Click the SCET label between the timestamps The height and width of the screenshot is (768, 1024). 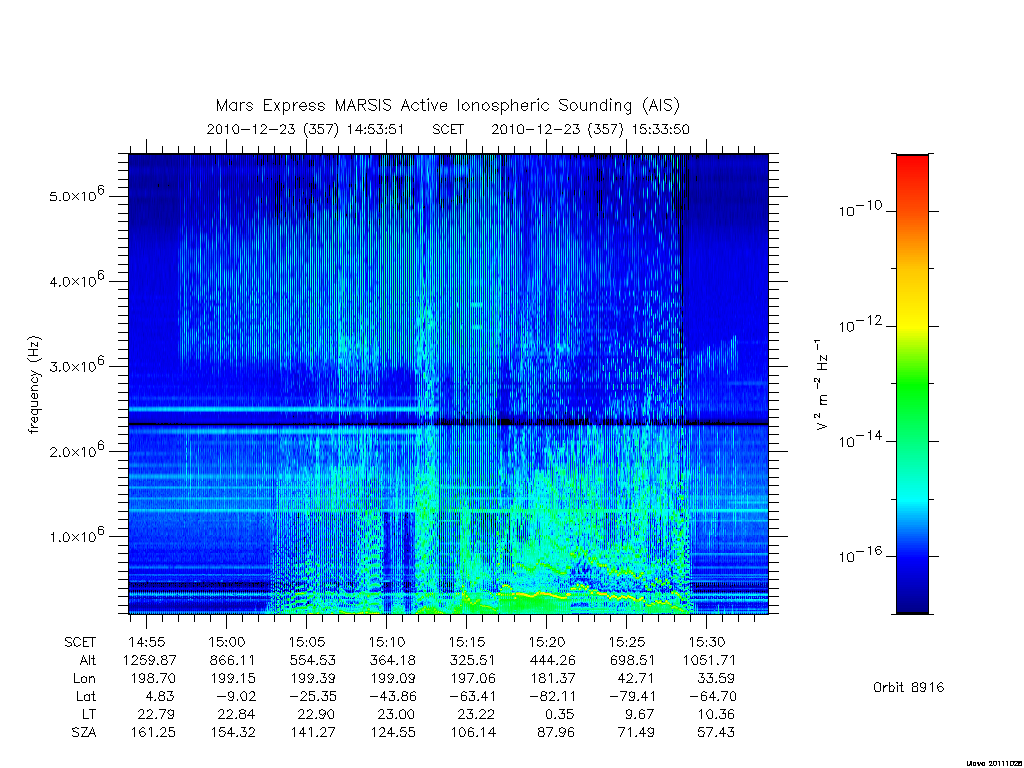(x=448, y=129)
